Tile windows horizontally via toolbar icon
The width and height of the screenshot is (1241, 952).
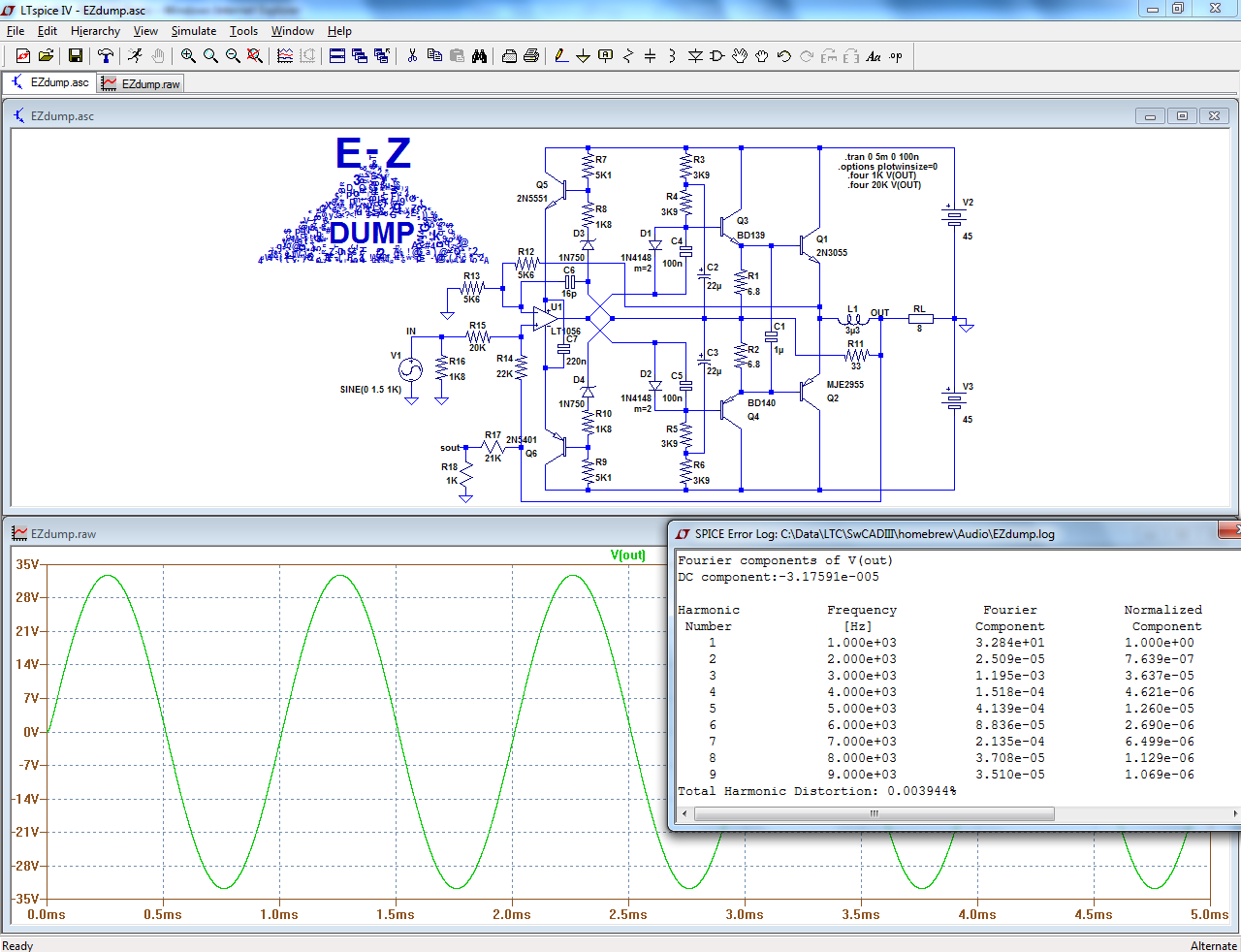coord(337,56)
